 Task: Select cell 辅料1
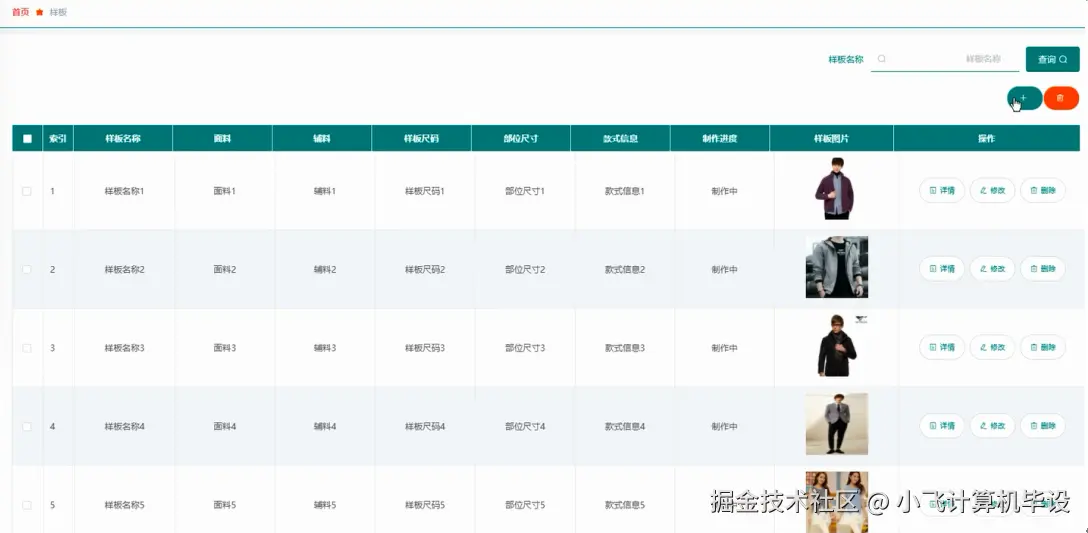pyautogui.click(x=325, y=191)
